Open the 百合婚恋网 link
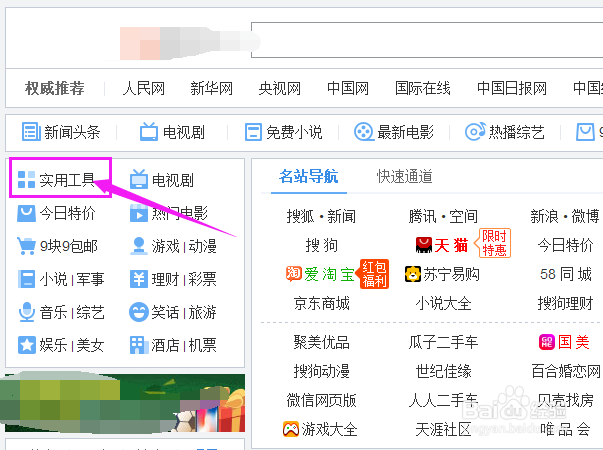The height and width of the screenshot is (450, 603). point(566,371)
